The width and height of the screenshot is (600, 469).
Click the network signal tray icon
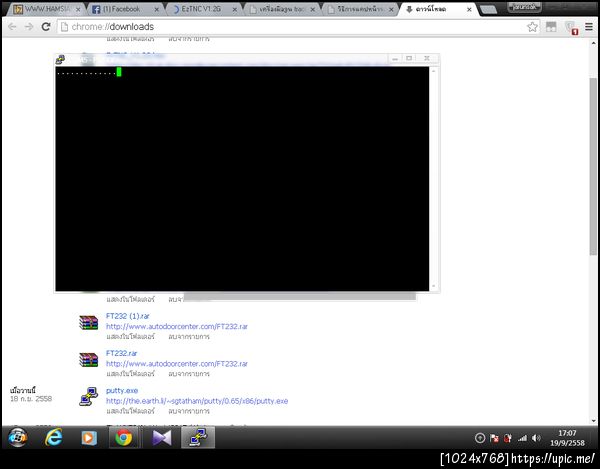pos(522,438)
